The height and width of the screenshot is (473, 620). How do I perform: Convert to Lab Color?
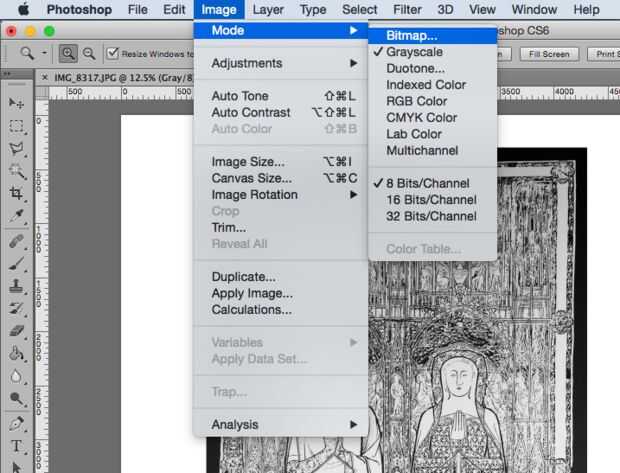pyautogui.click(x=432, y=134)
